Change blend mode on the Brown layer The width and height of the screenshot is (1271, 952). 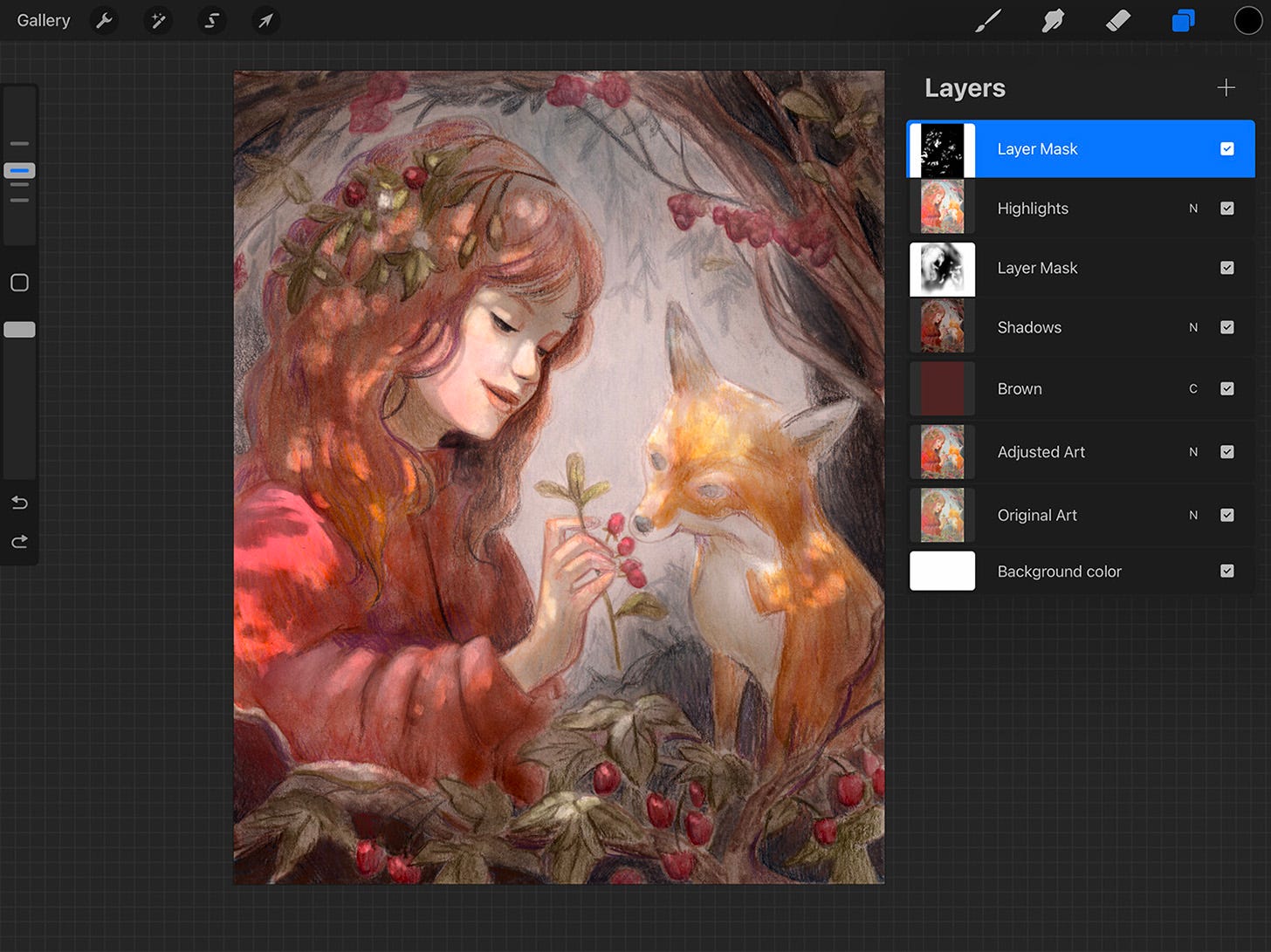tap(1193, 388)
